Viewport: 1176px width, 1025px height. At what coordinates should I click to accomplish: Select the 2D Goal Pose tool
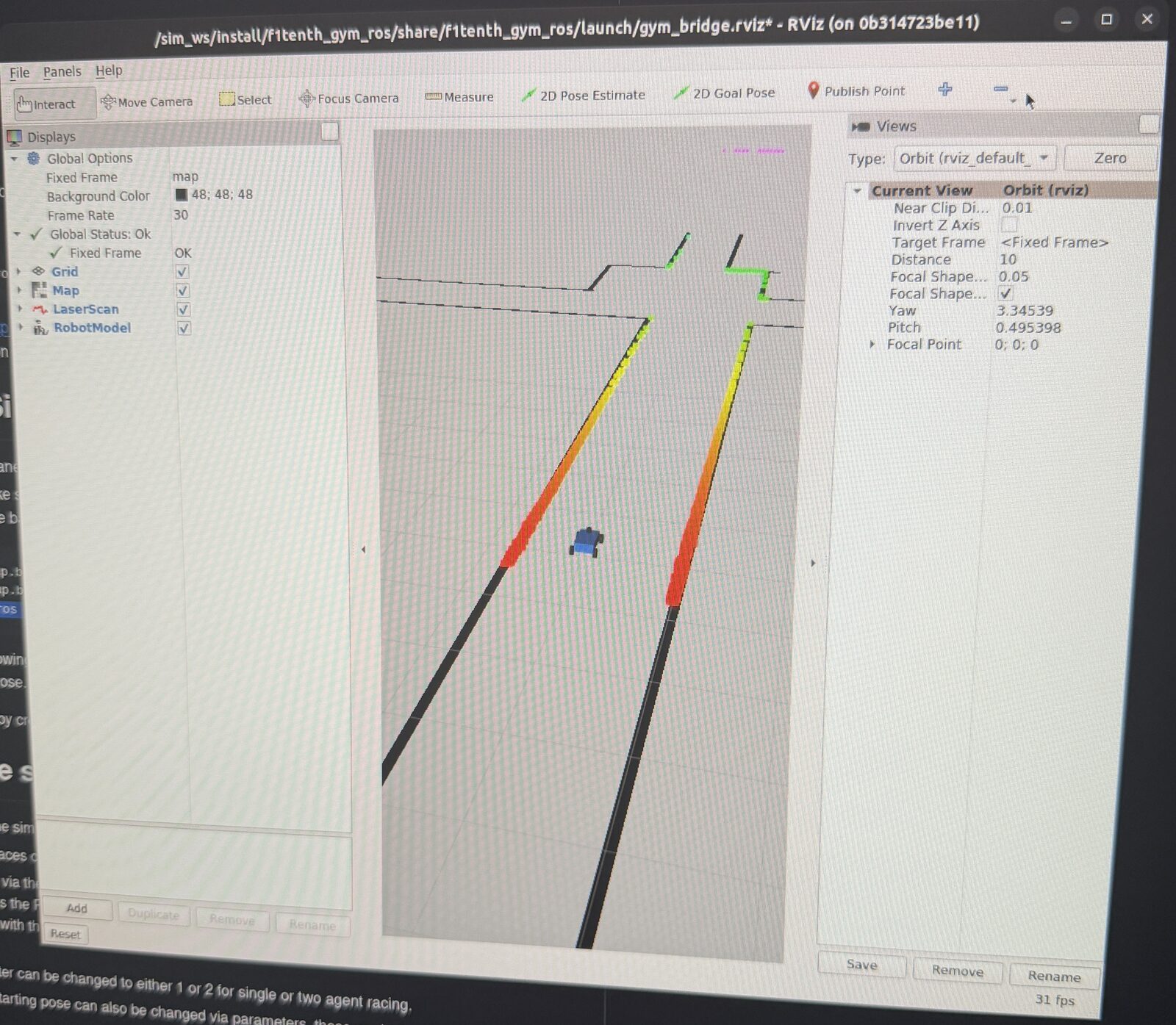(x=724, y=93)
